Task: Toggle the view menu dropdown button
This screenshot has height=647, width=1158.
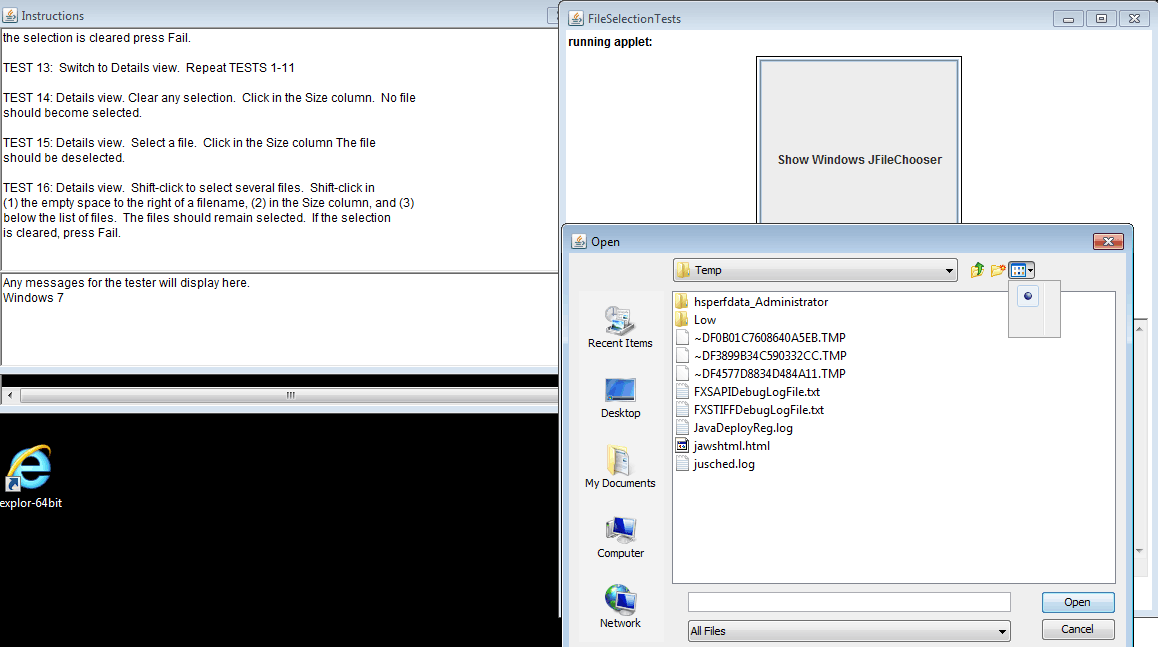Action: point(1021,270)
